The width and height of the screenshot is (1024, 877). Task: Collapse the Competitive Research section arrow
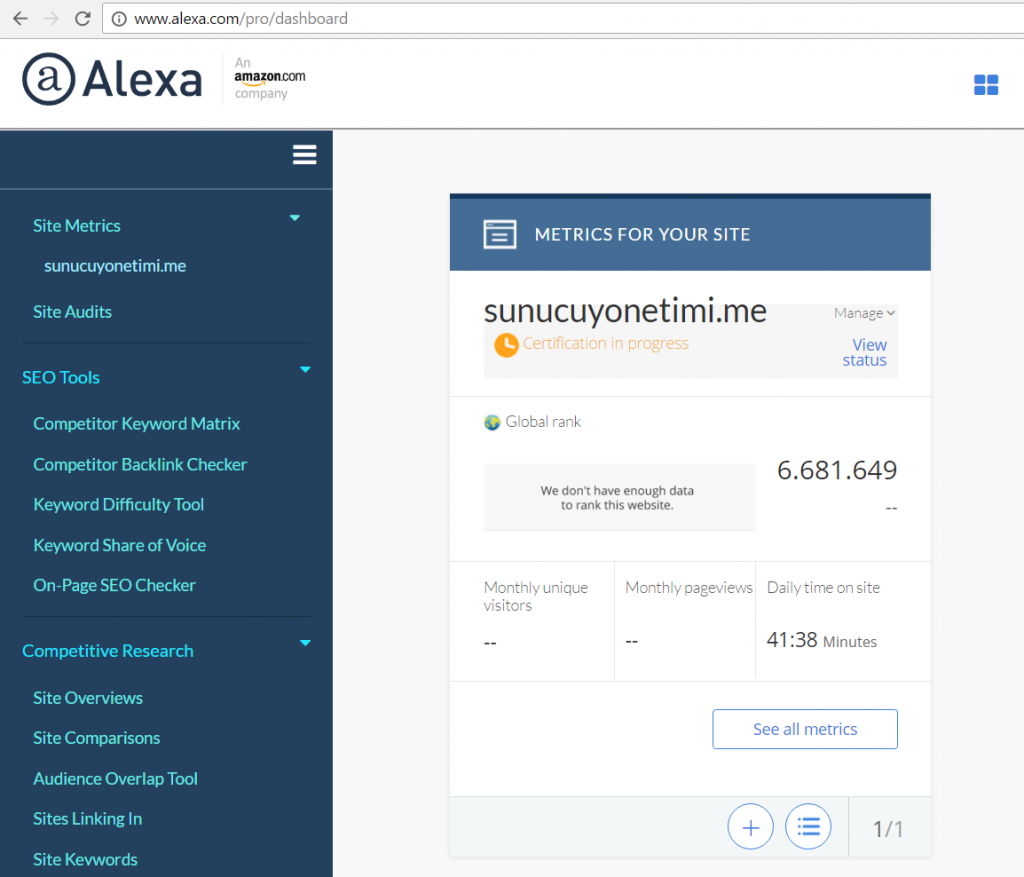(x=305, y=643)
